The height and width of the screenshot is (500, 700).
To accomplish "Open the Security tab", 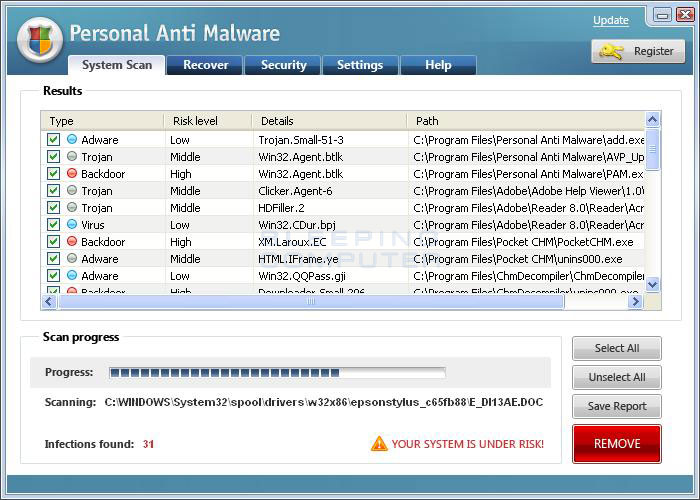I will point(283,65).
